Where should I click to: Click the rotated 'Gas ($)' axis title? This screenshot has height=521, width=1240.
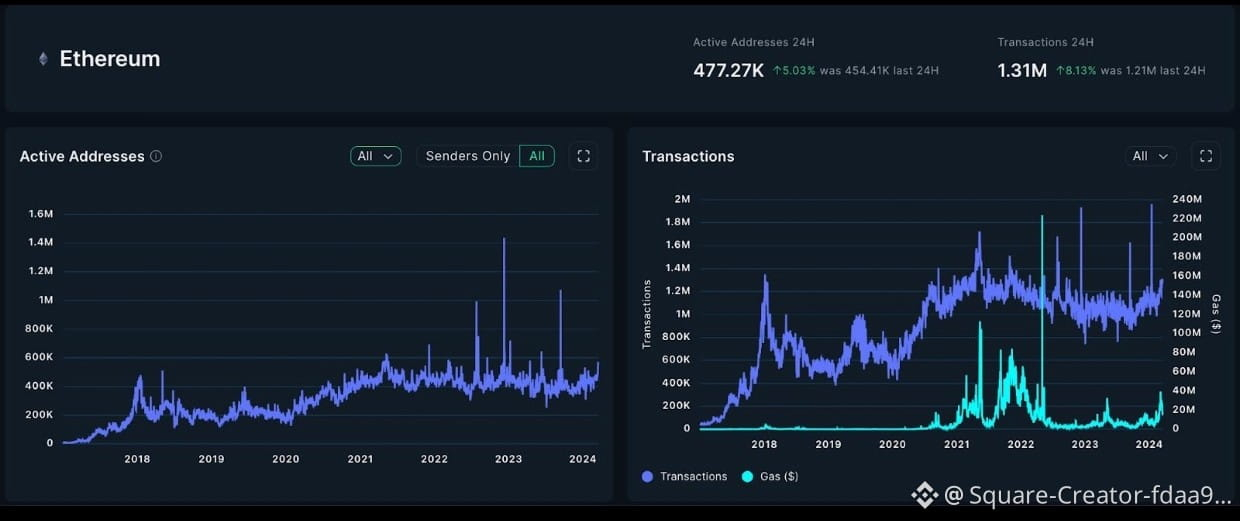[1216, 314]
